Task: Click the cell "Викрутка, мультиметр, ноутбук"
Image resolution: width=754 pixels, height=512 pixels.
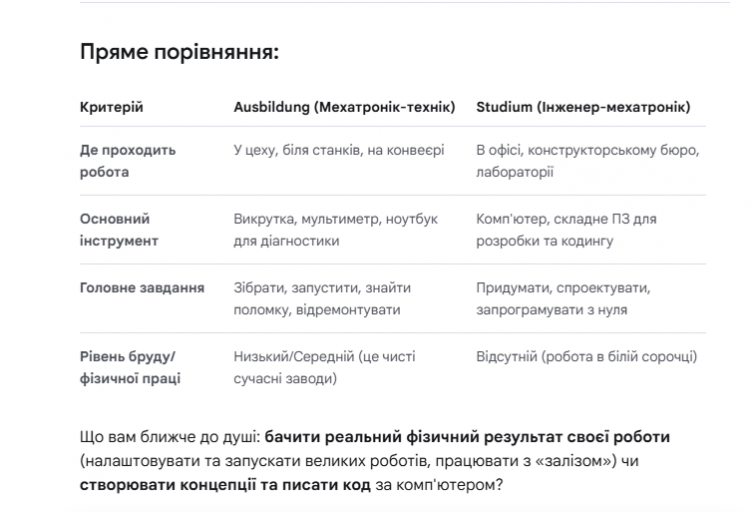Action: tap(336, 230)
